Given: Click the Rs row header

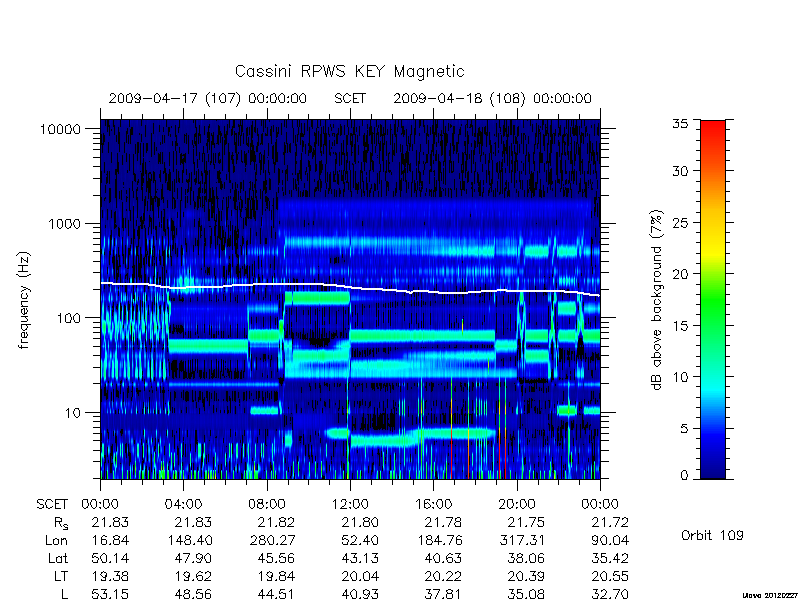Looking at the screenshot, I should (61, 523).
